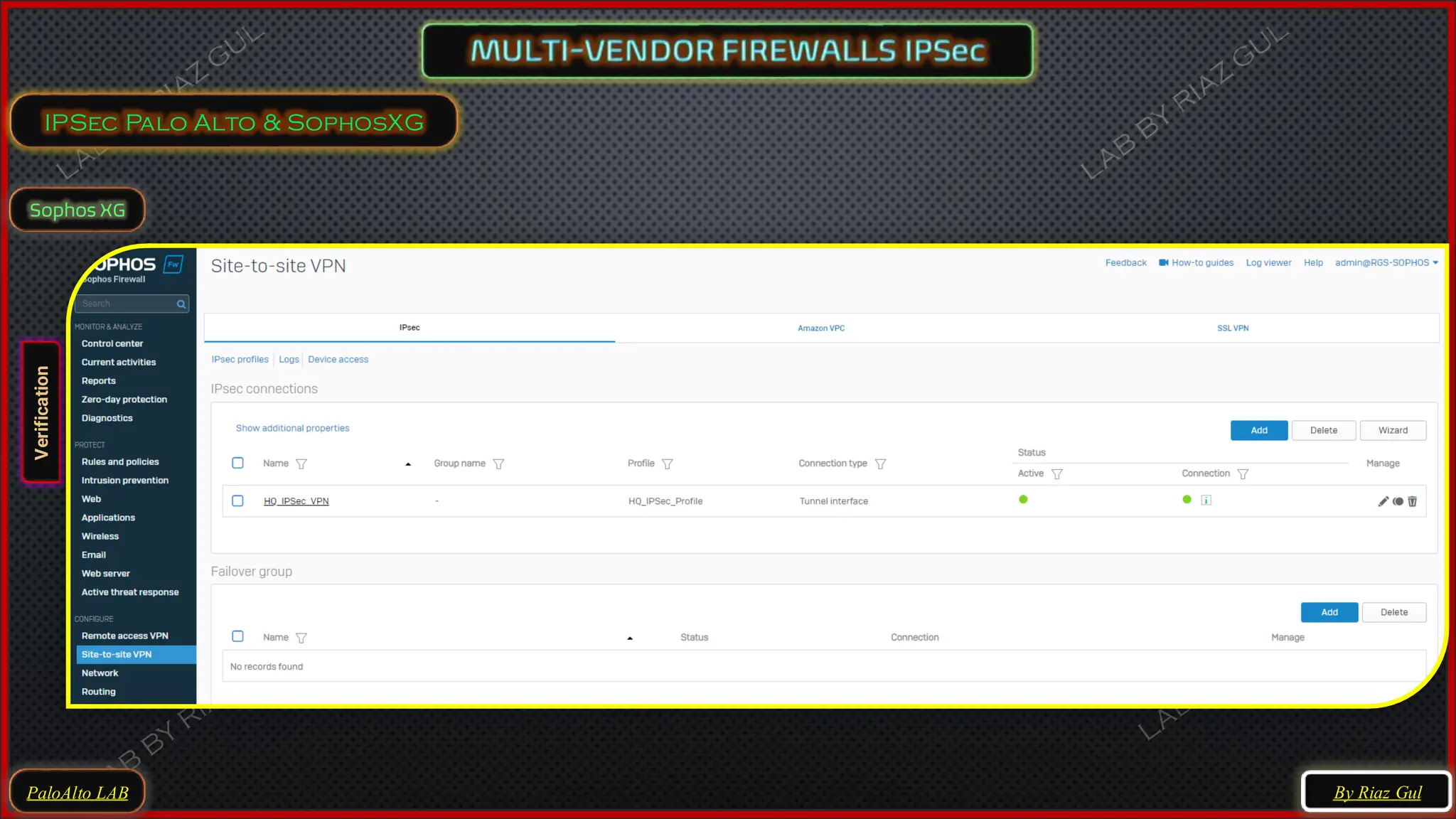Screen dimensions: 1456x819
Task: Open the Help link
Action: point(1313,262)
